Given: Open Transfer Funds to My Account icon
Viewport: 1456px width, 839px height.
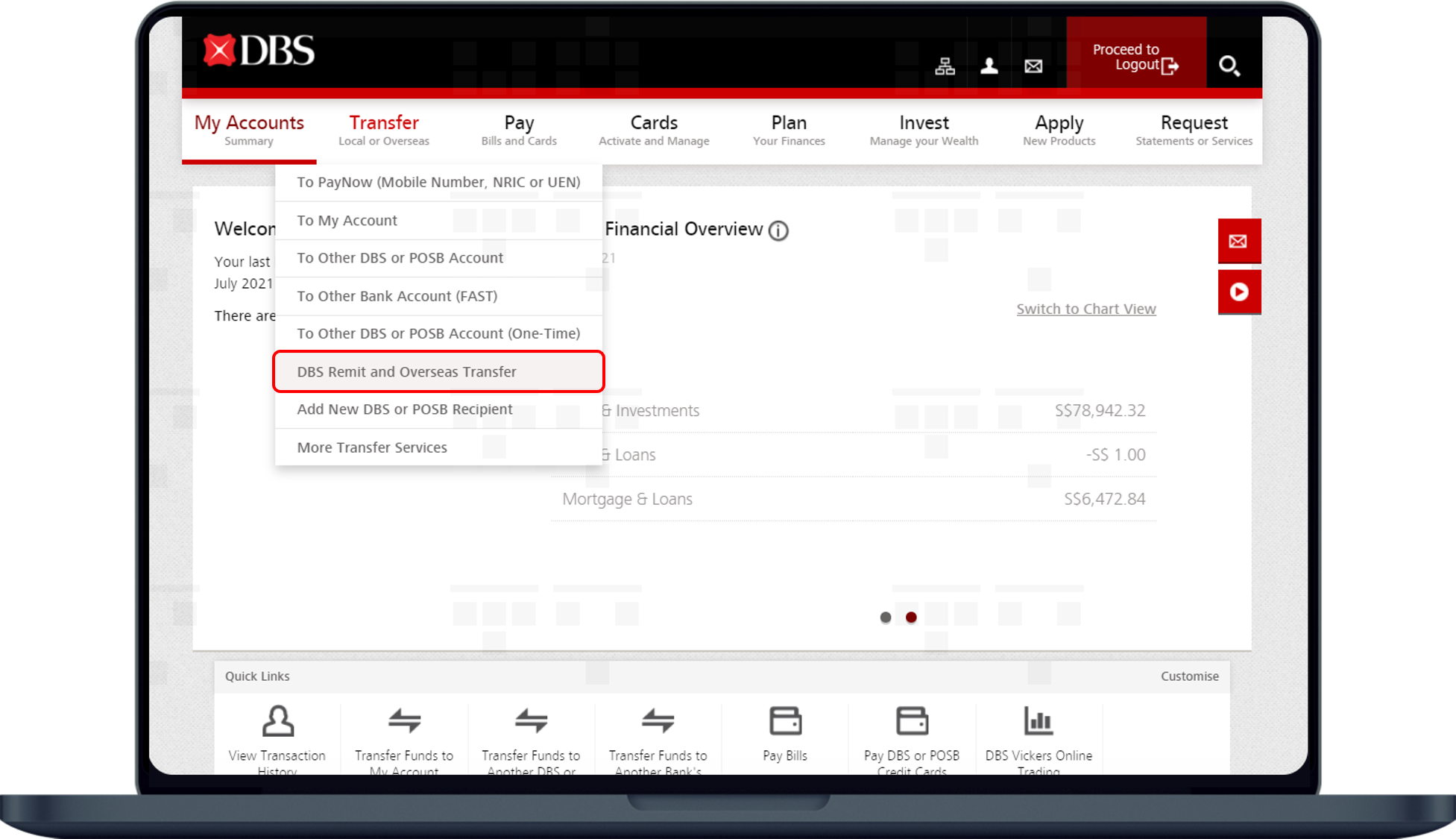Looking at the screenshot, I should point(404,721).
